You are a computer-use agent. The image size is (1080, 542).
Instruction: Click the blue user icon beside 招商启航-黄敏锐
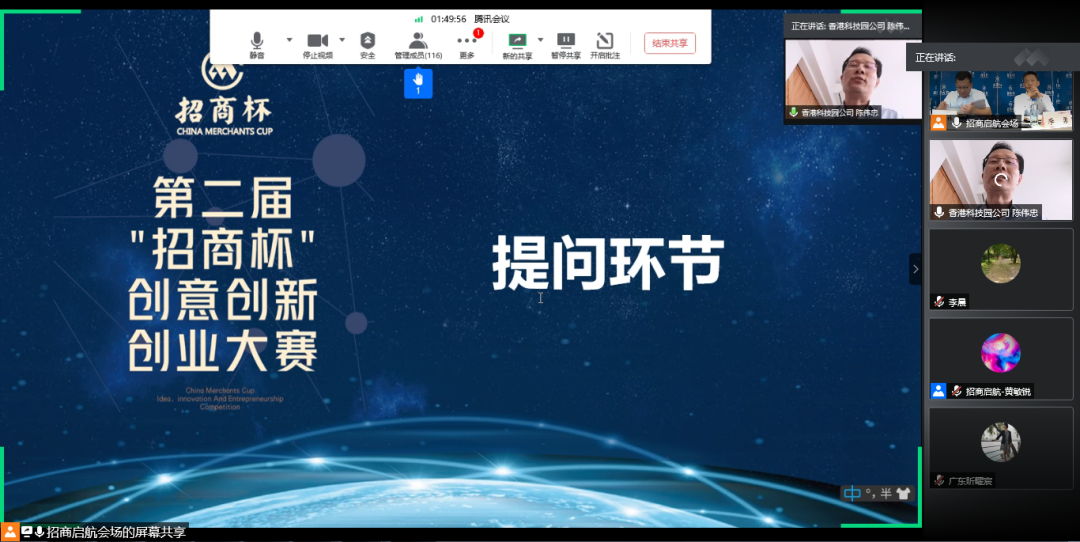pyautogui.click(x=938, y=391)
